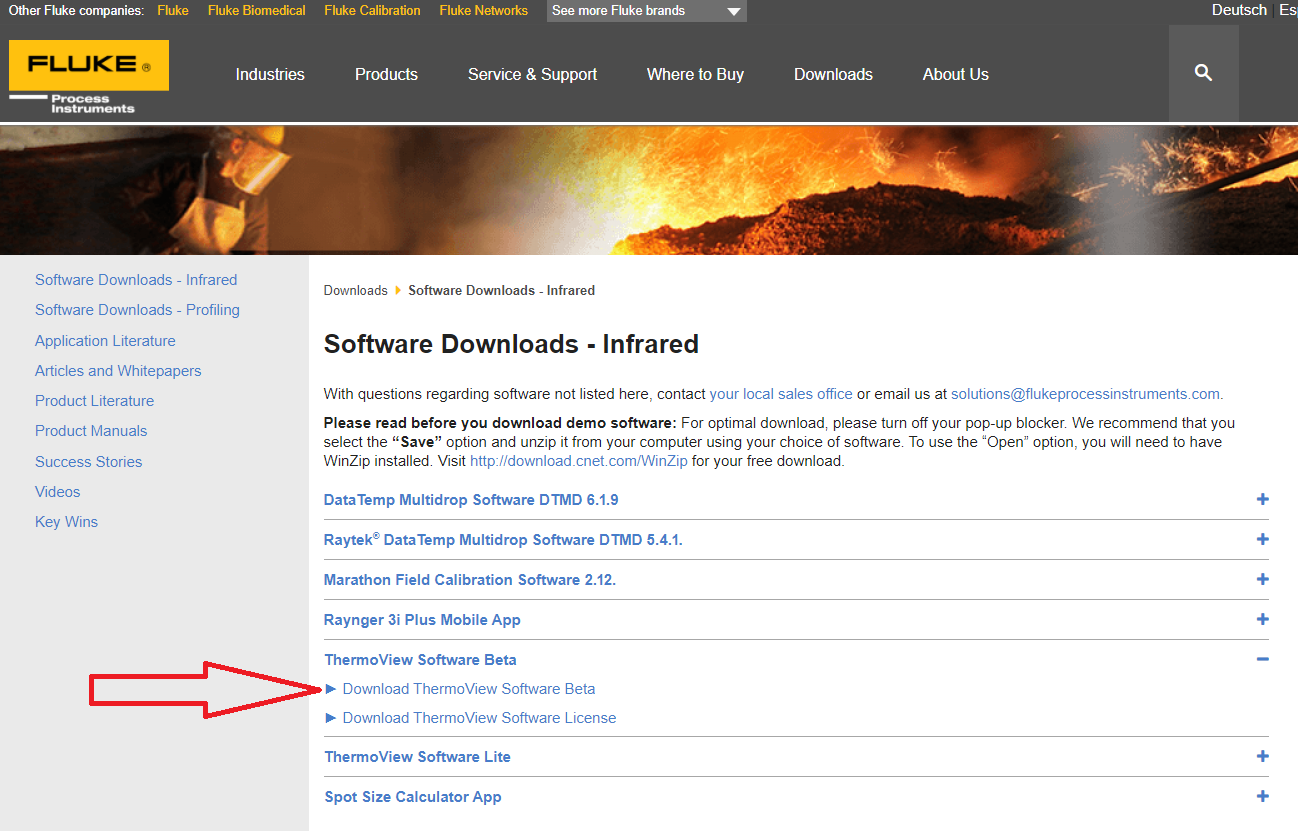Open the download.cnet.com/WinZip link
1298x833 pixels.
(579, 461)
